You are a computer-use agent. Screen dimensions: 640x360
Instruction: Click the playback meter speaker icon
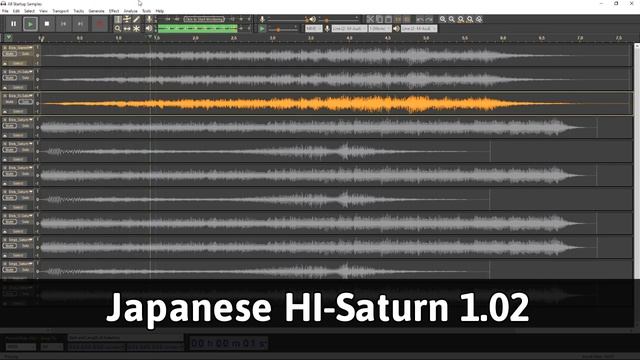pyautogui.click(x=149, y=29)
